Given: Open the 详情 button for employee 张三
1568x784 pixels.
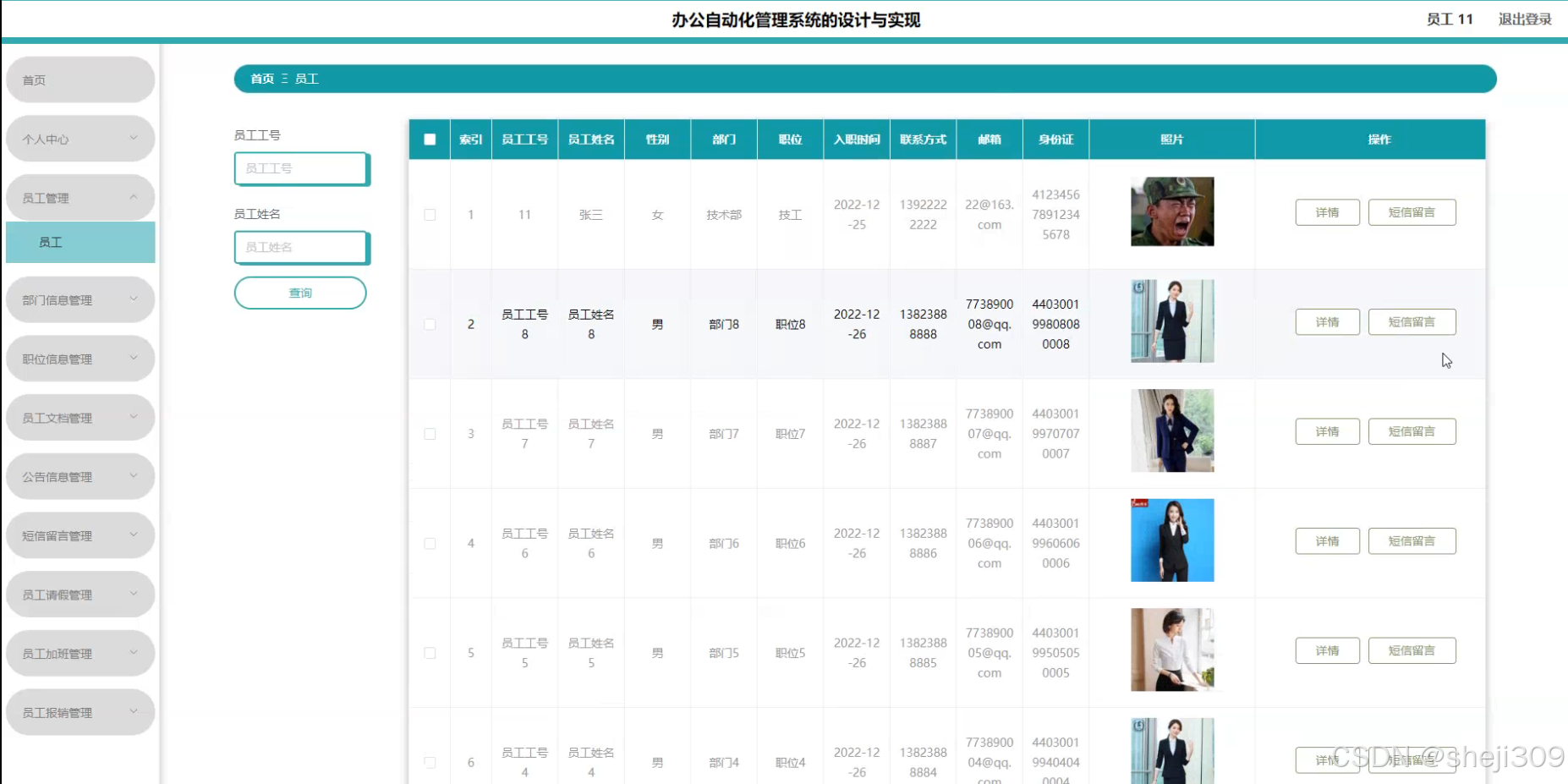Looking at the screenshot, I should point(1326,212).
